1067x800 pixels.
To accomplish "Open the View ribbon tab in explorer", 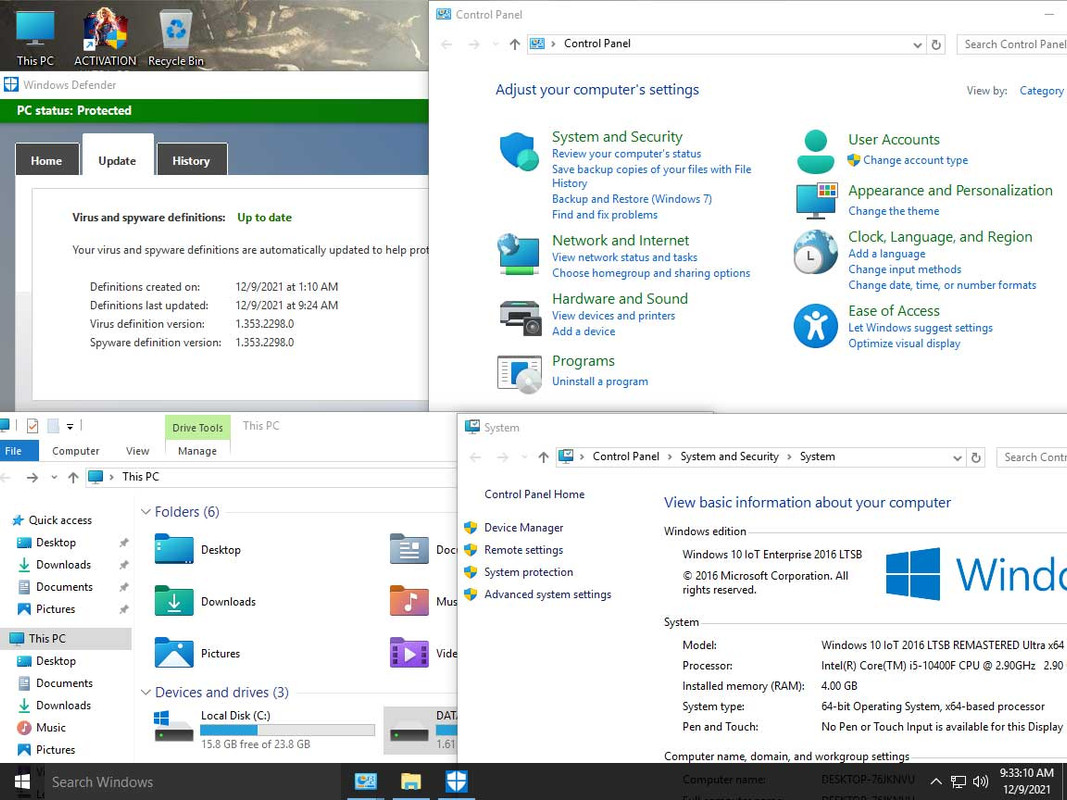I will coord(137,450).
